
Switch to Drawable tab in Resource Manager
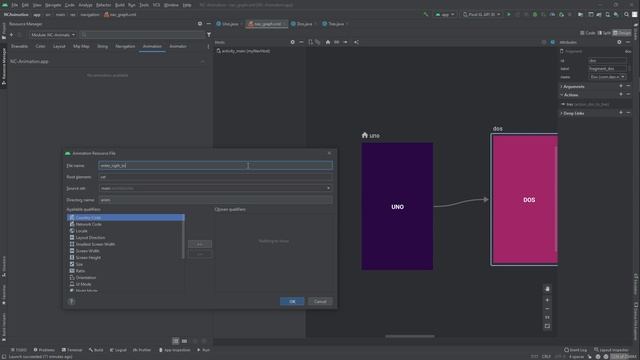[x=20, y=46]
